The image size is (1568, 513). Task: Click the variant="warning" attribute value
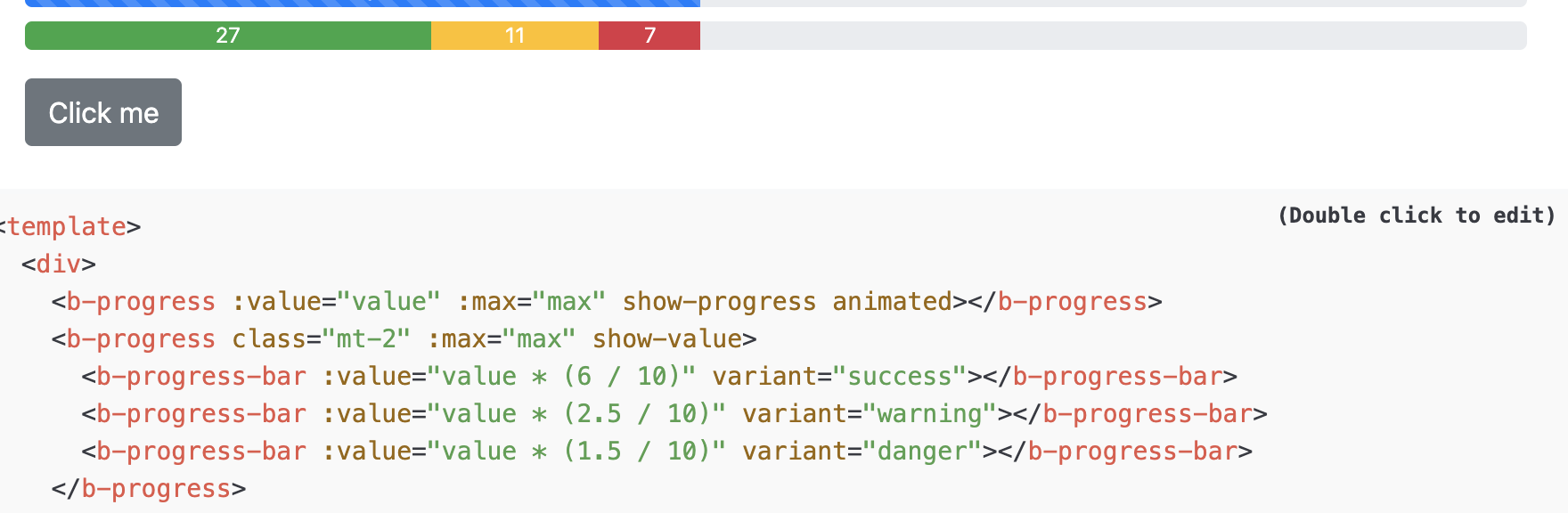tap(870, 413)
